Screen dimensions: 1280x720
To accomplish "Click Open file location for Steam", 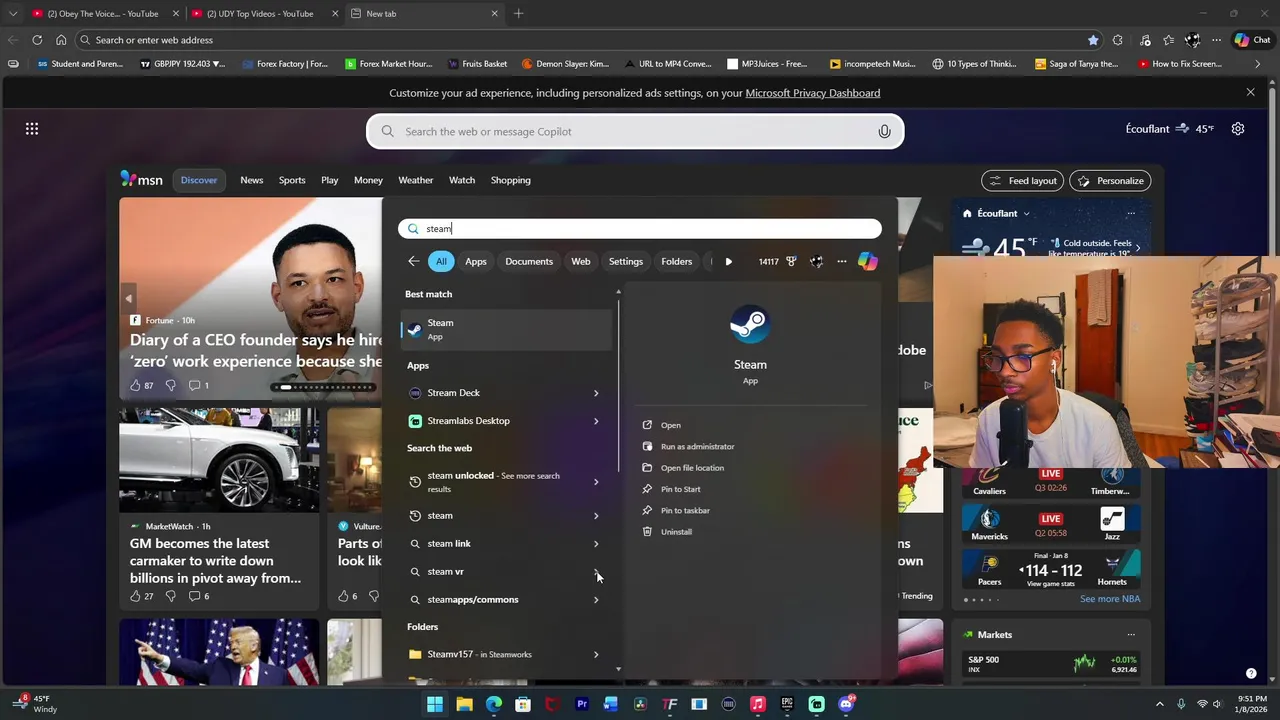I will 692,468.
